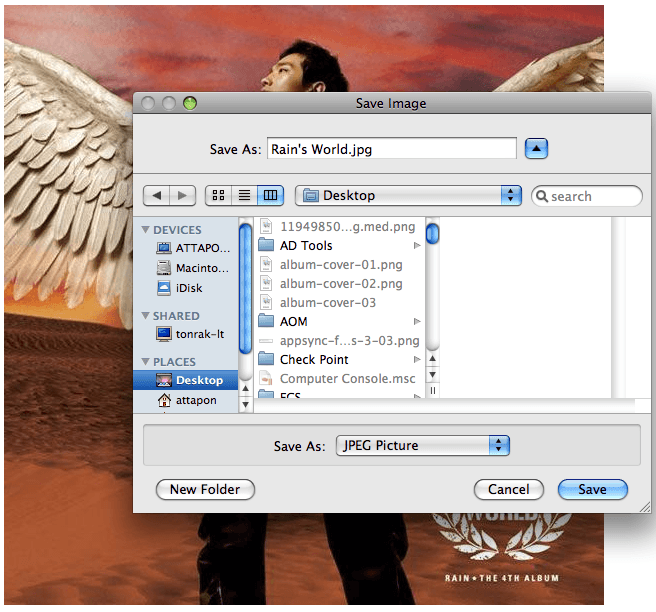Click the forward navigation arrow
The width and height of the screenshot is (656, 612).
[182, 195]
